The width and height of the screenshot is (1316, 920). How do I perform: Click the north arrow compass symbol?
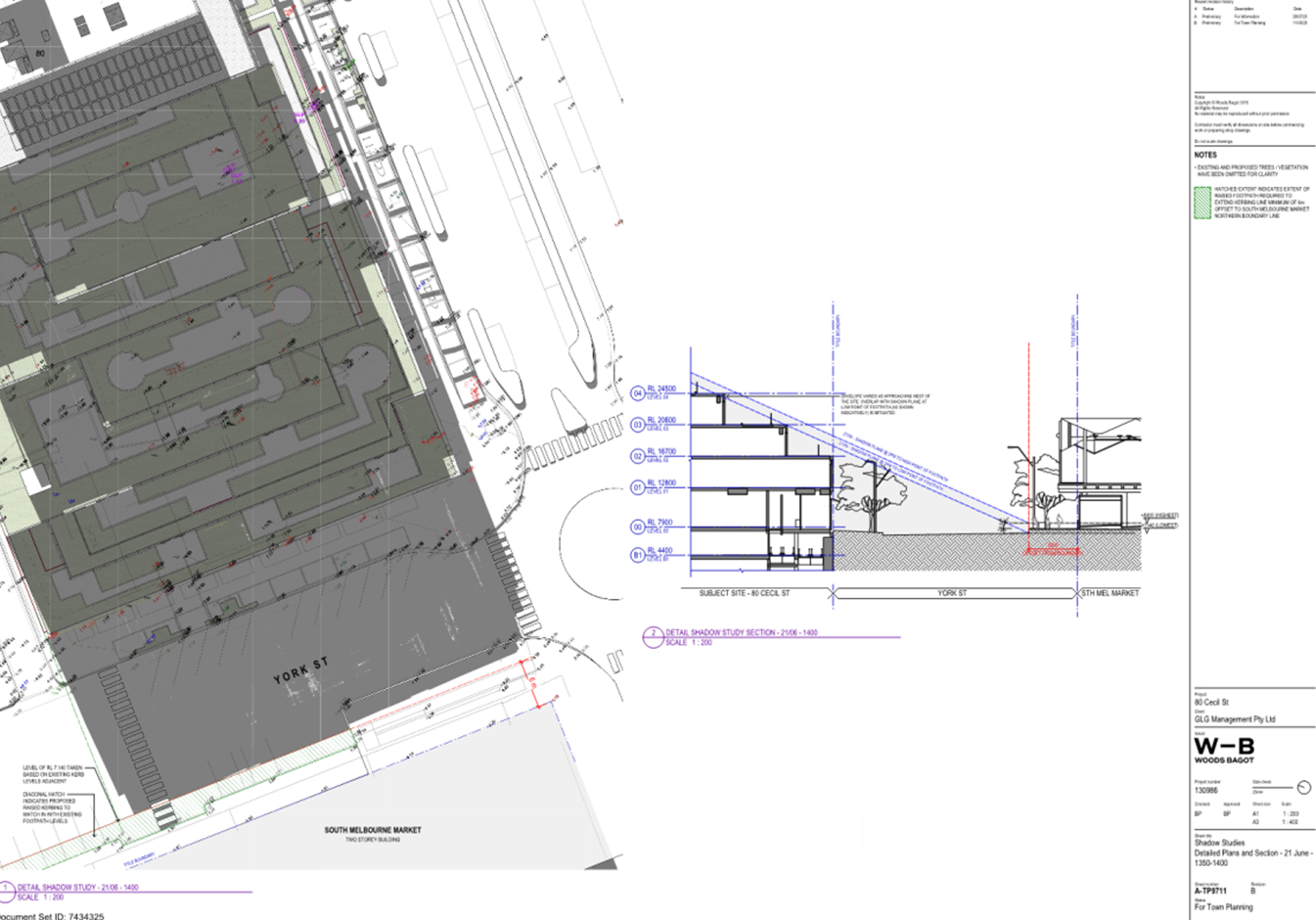point(1303,787)
